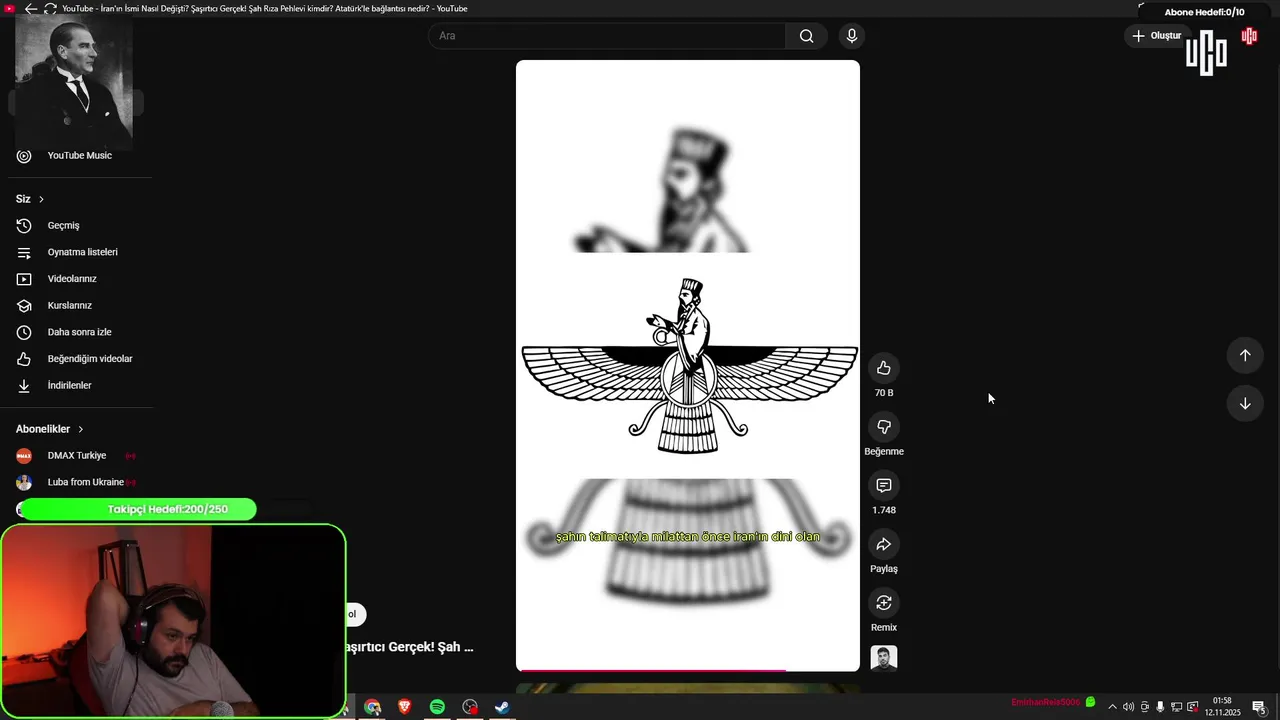Click the magnifier search button

click(807, 36)
